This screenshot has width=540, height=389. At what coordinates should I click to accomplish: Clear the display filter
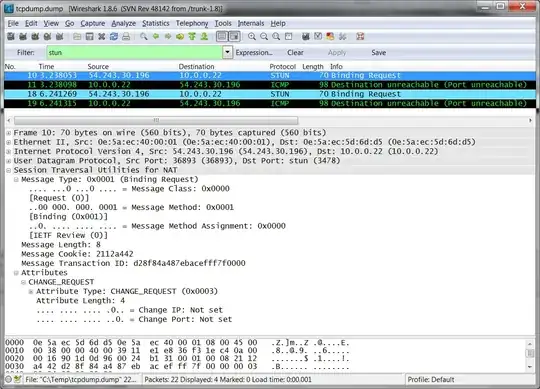[x=295, y=53]
